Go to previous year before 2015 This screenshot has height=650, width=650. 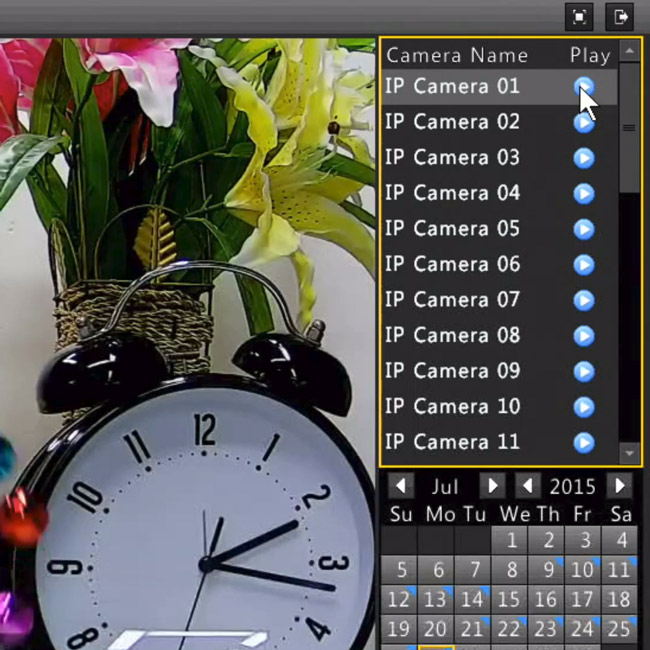(x=528, y=485)
